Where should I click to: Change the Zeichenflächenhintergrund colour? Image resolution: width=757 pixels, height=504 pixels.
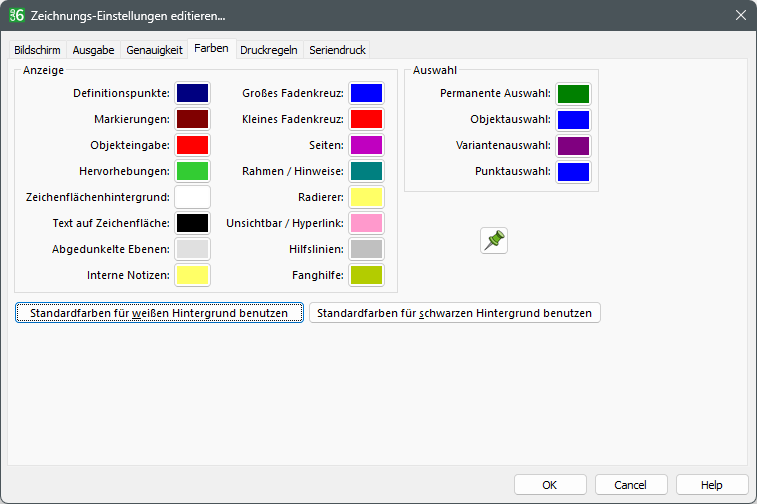(x=192, y=197)
